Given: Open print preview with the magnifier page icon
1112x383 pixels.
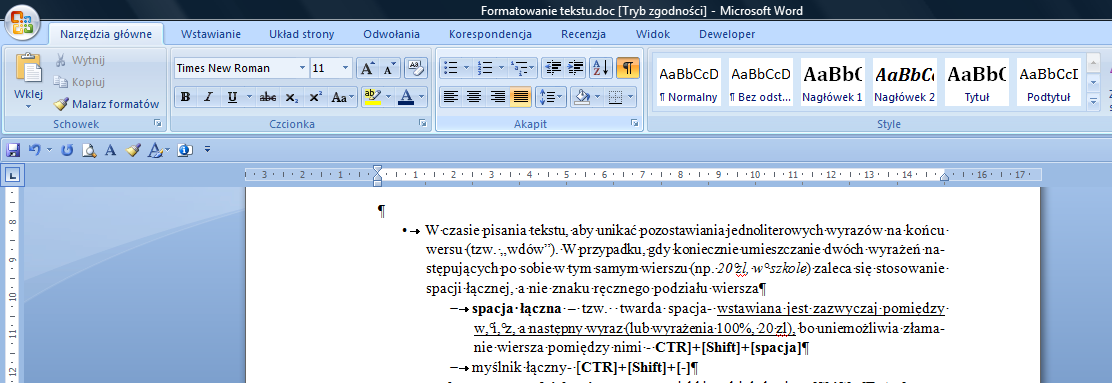Looking at the screenshot, I should [89, 150].
